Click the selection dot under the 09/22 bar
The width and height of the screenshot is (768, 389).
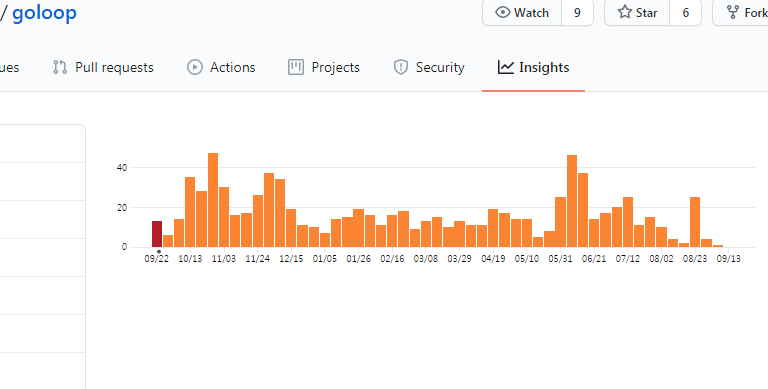[159, 252]
